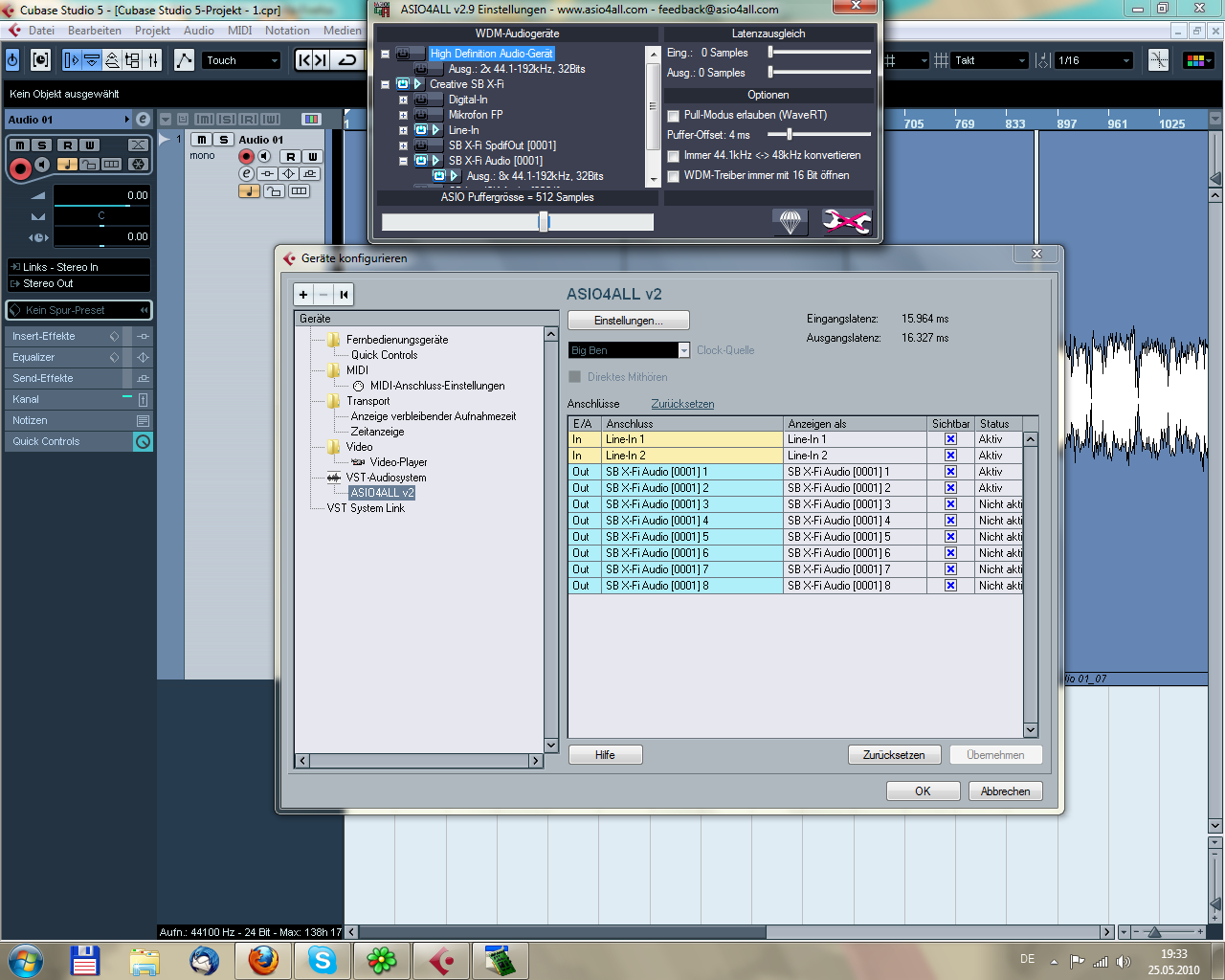Image resolution: width=1225 pixels, height=980 pixels.
Task: Click ASIO4ALL parachute default settings icon
Action: 790,222
